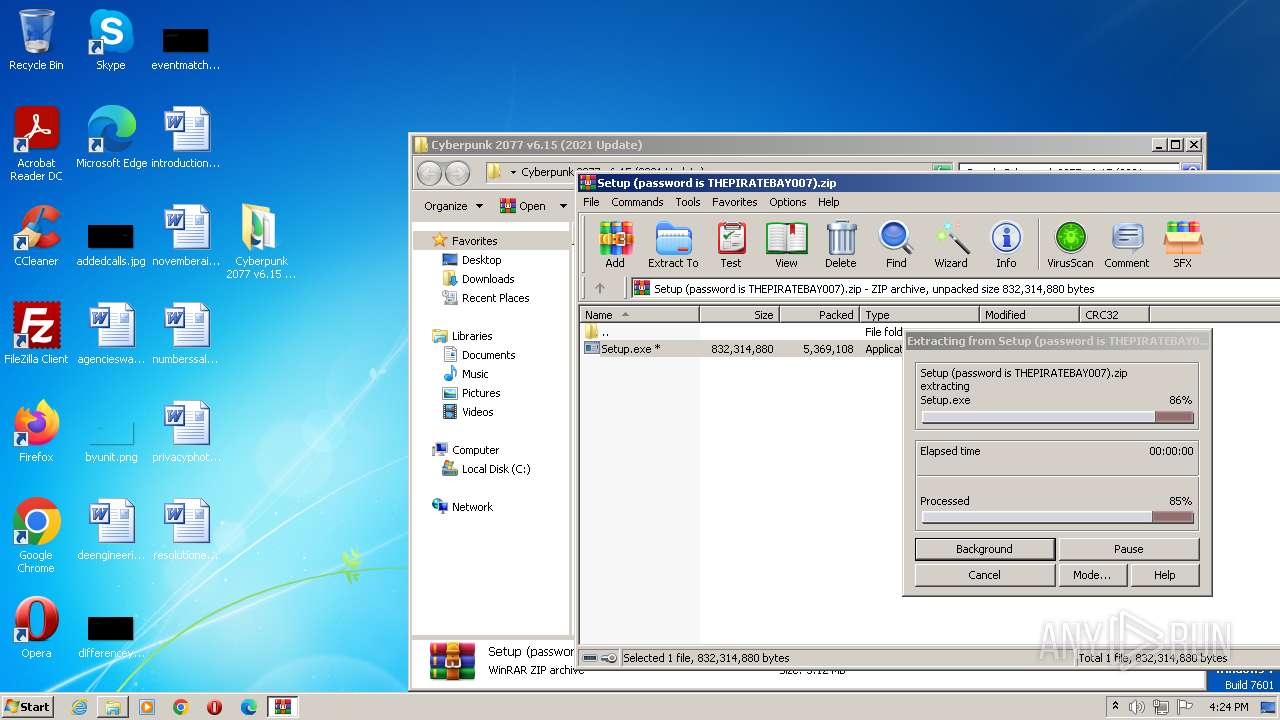Image resolution: width=1280 pixels, height=720 pixels.
Task: Sort by Size column header
Action: tap(739, 314)
